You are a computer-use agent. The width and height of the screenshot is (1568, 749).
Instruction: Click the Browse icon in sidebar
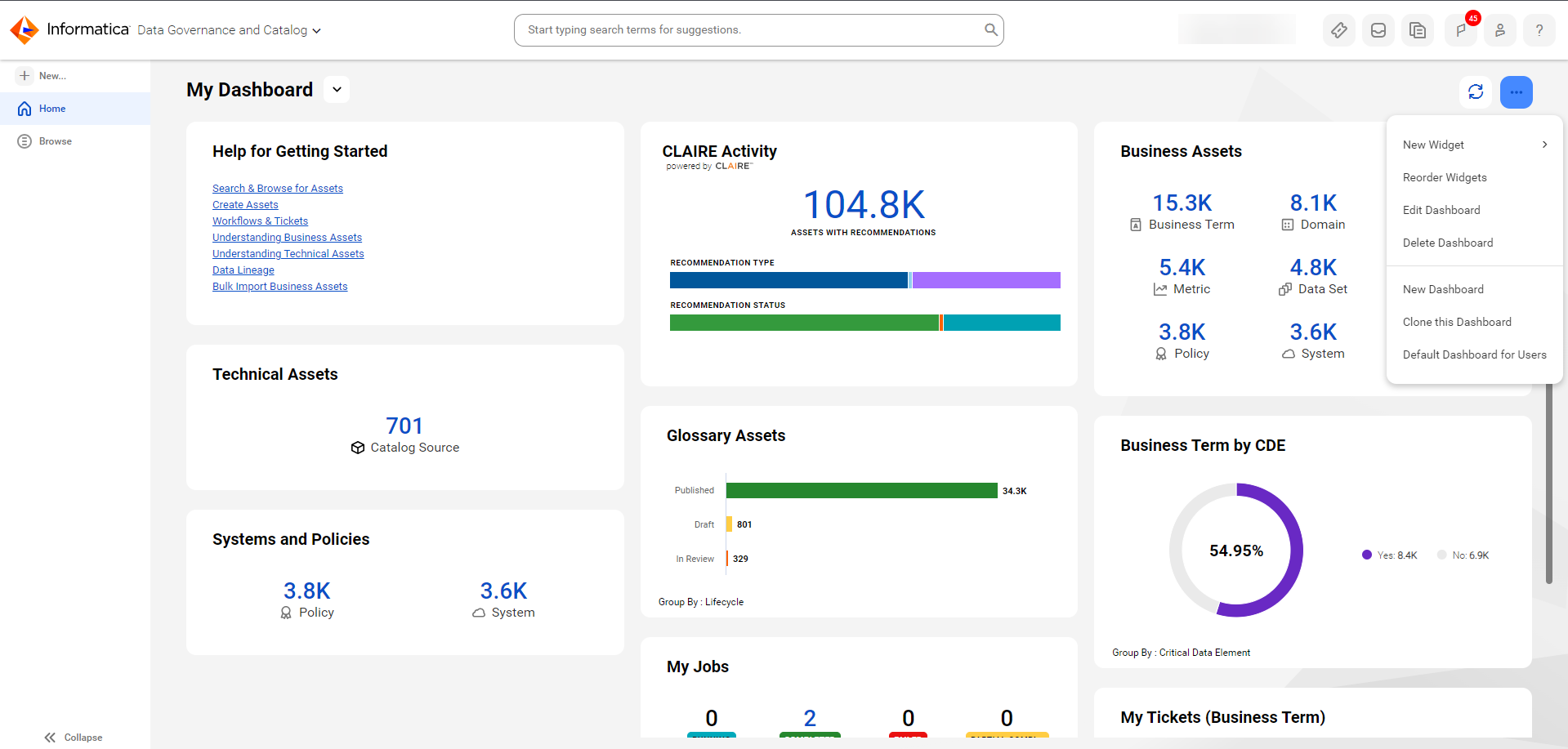[25, 141]
